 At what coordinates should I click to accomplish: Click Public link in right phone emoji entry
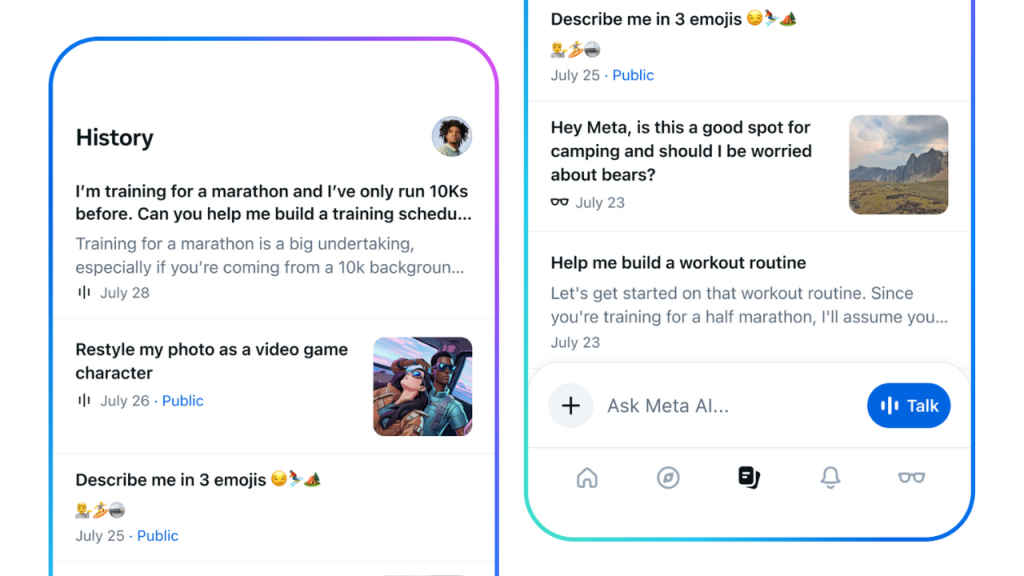click(633, 75)
